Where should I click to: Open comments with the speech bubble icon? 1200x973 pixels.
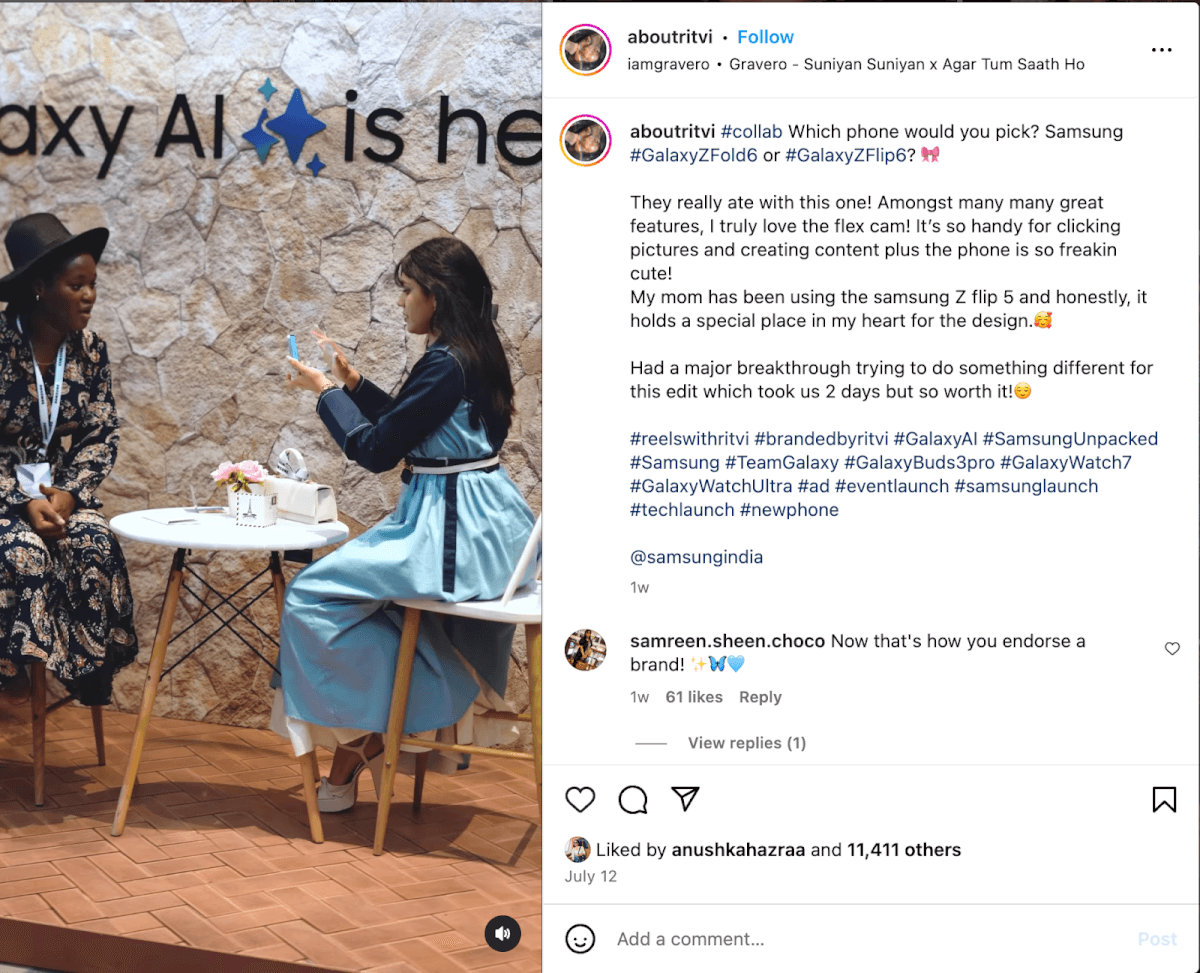(x=633, y=799)
